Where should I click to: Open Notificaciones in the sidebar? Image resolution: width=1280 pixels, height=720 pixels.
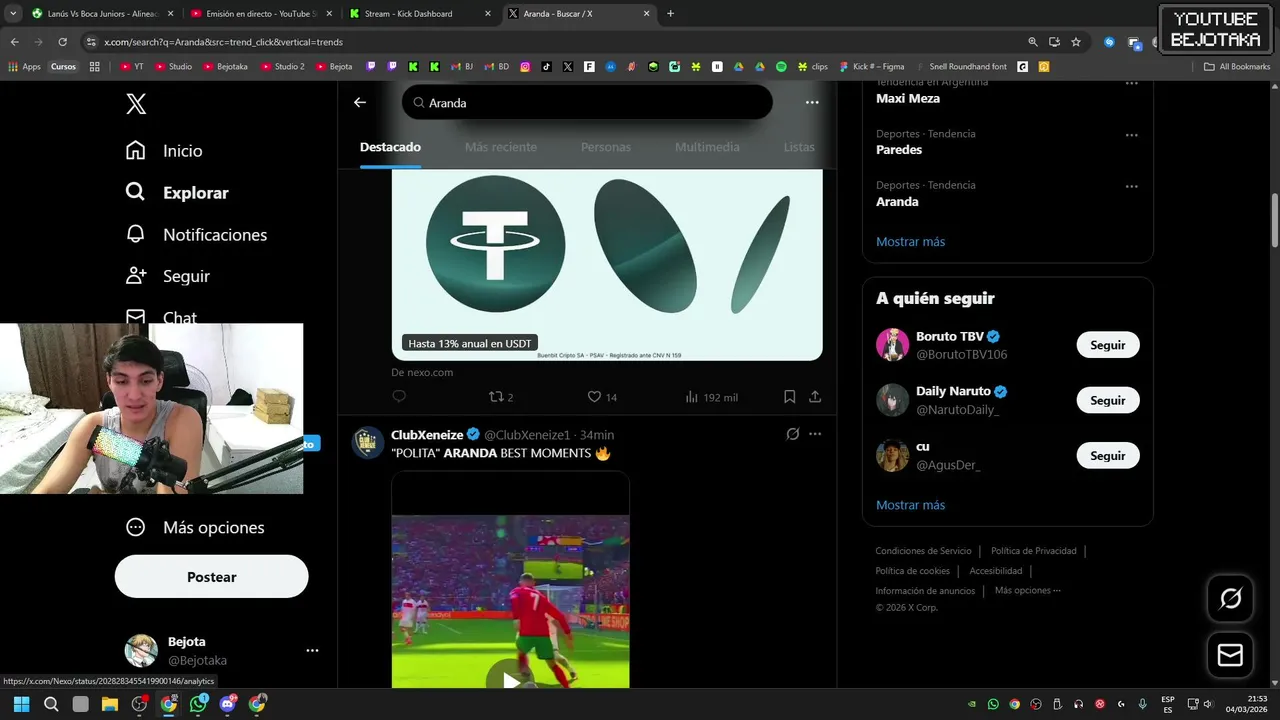tap(197, 235)
